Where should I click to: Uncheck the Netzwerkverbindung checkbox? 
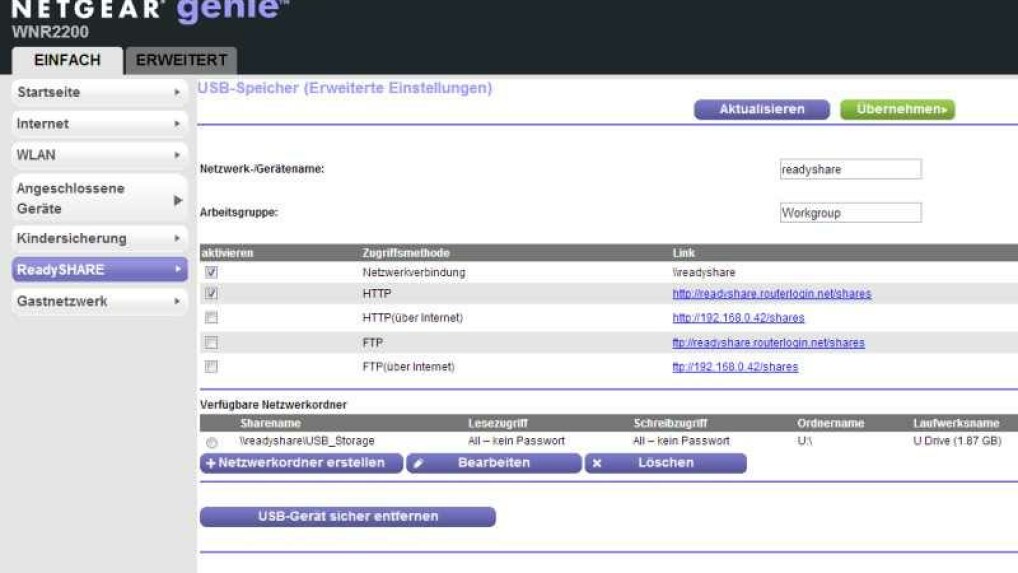211,272
